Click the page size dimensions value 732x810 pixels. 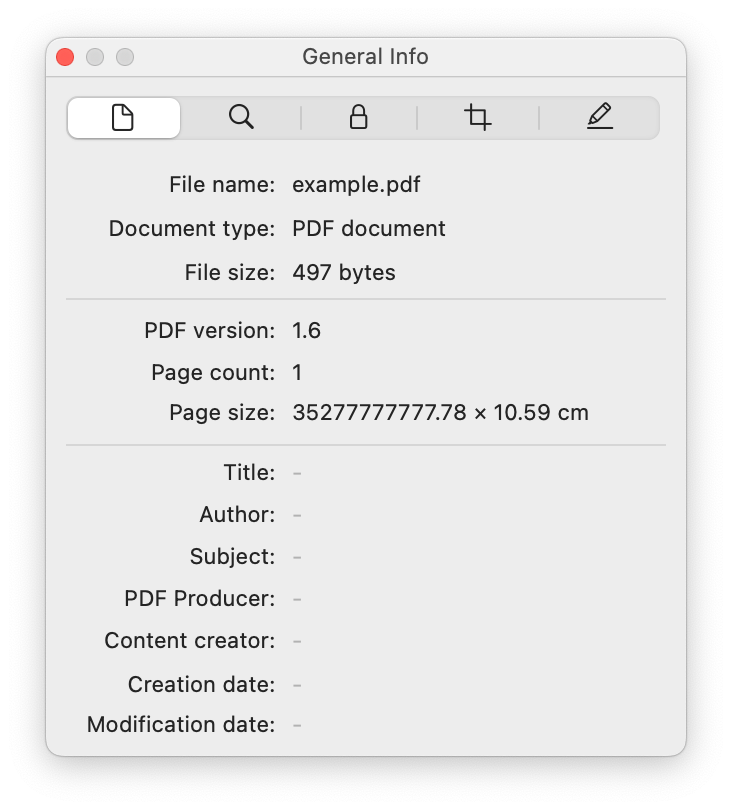click(x=440, y=413)
